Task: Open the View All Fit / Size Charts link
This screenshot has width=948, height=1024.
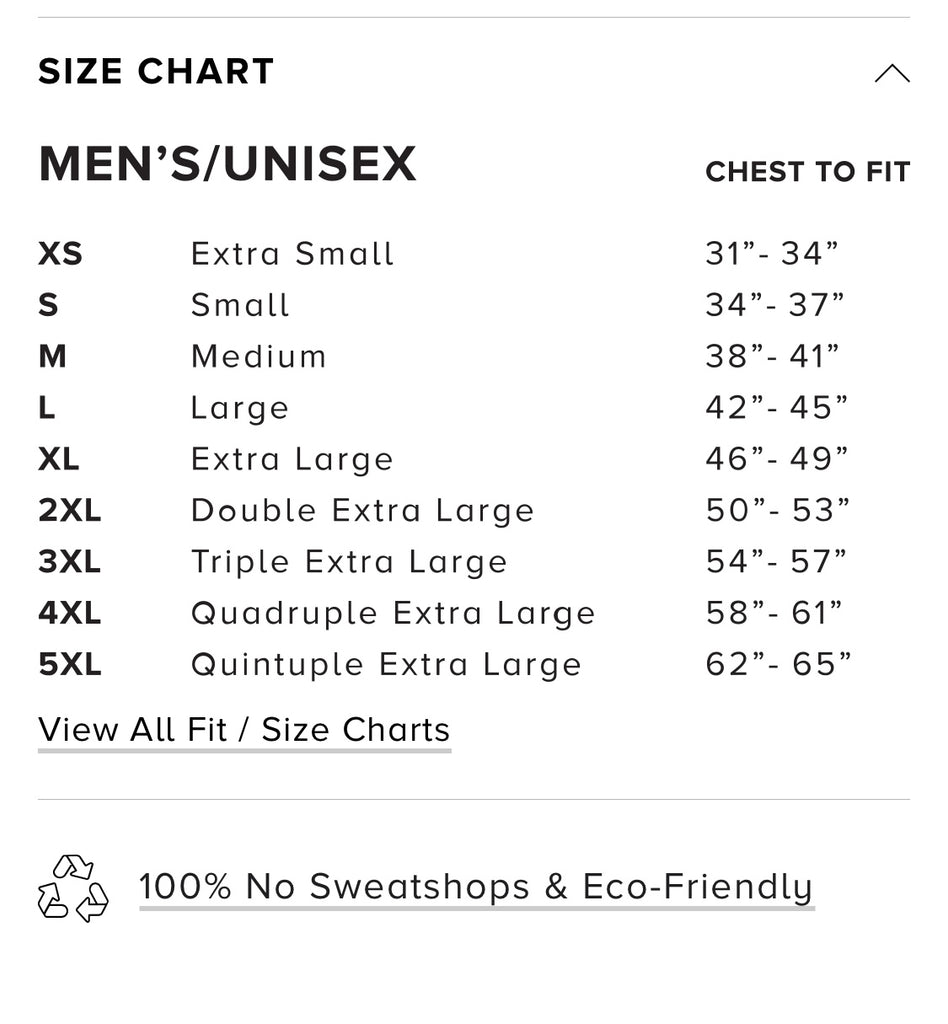Action: coord(244,730)
